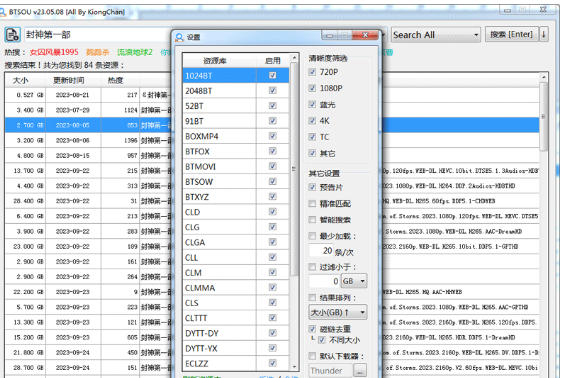
Task: Disable the BTSOW source checkbox
Action: pyautogui.click(x=273, y=181)
